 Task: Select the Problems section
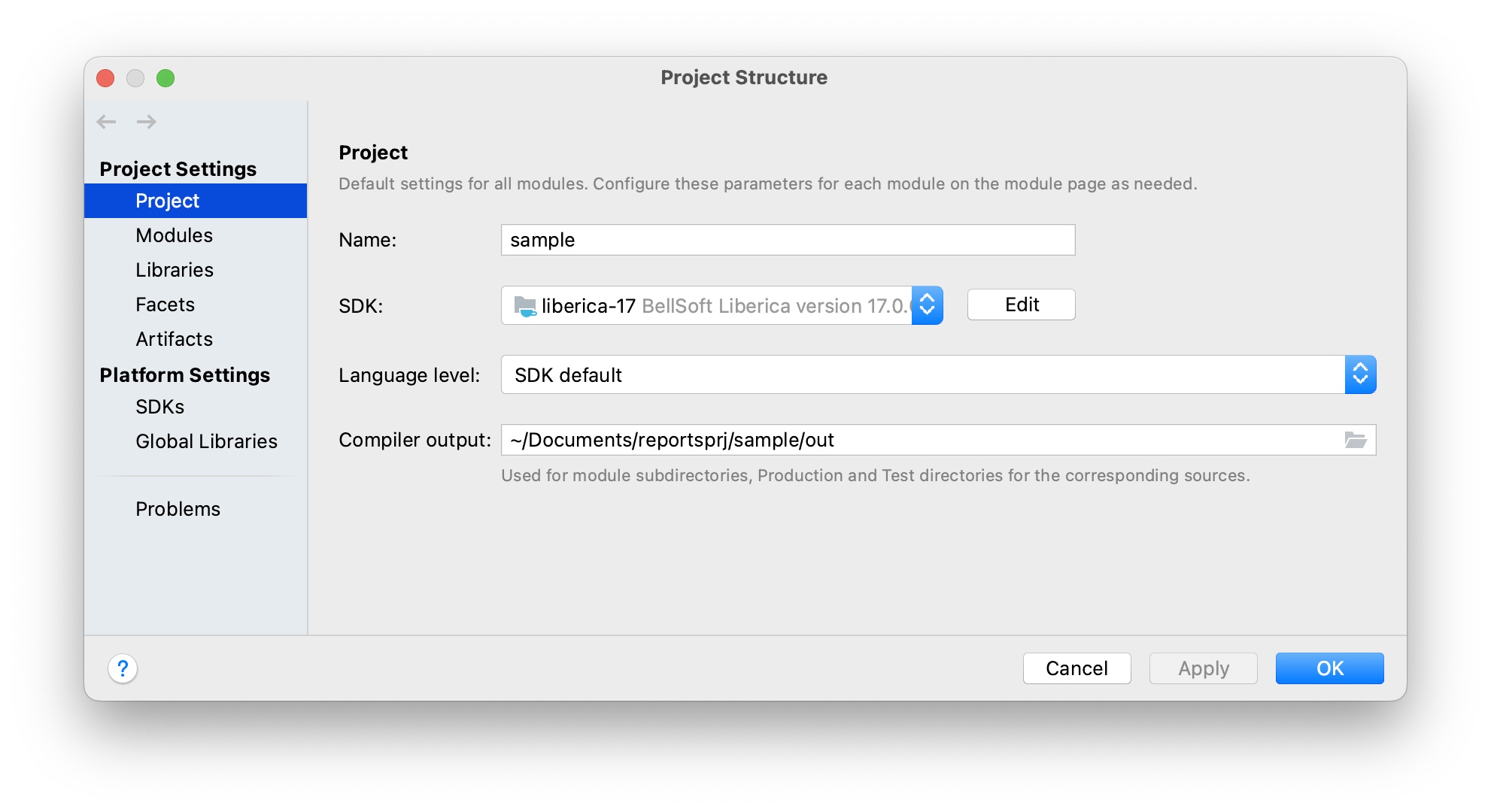pos(178,508)
